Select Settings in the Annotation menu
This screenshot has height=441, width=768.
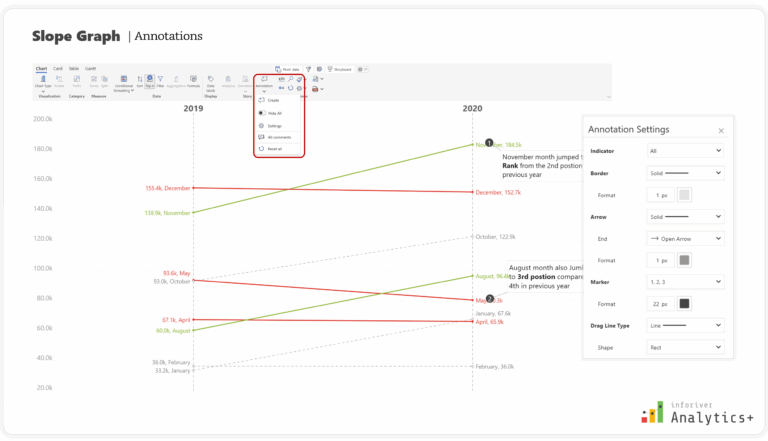tap(273, 126)
